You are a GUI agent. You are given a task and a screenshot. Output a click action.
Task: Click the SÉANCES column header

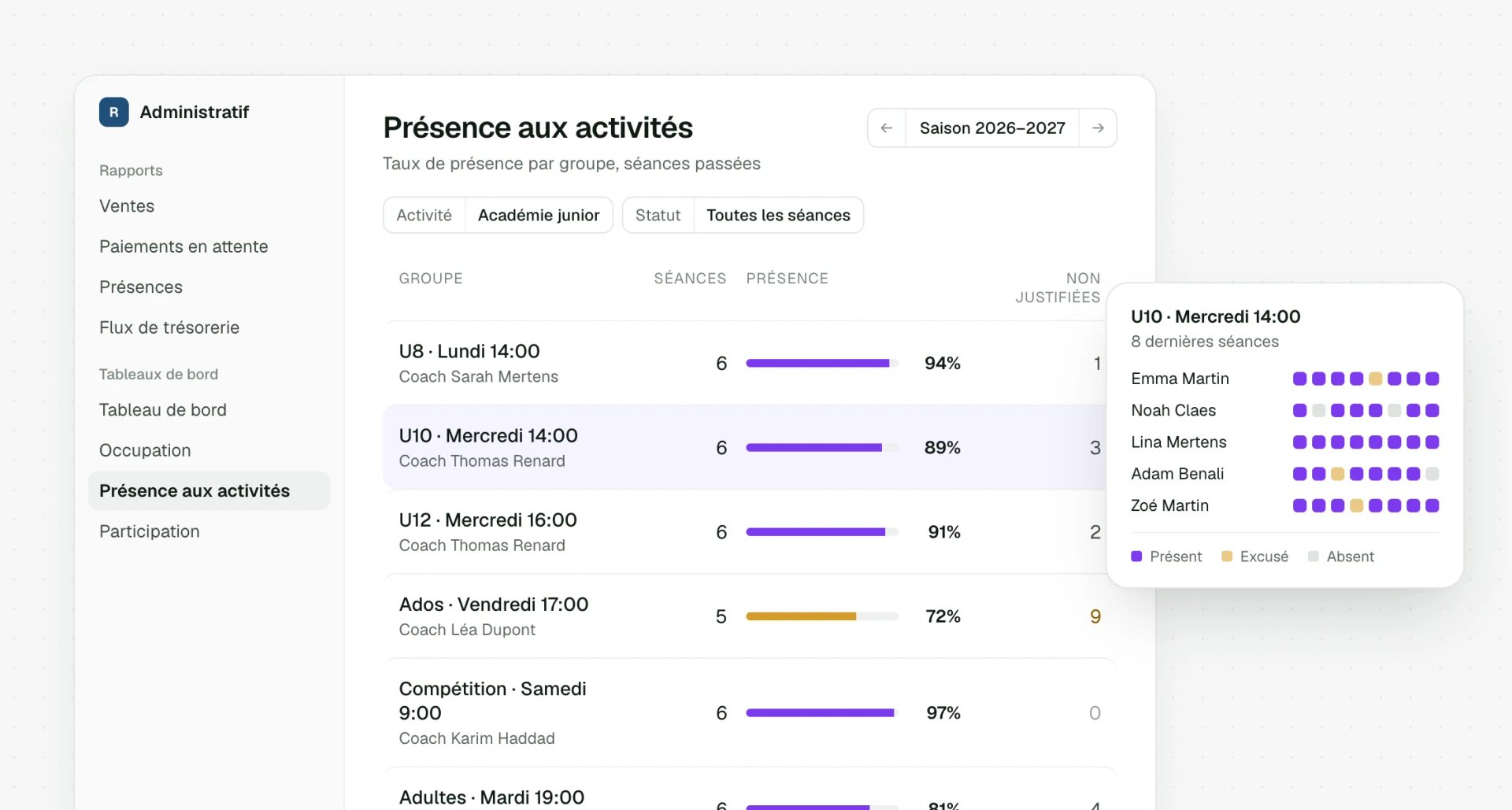tap(690, 279)
